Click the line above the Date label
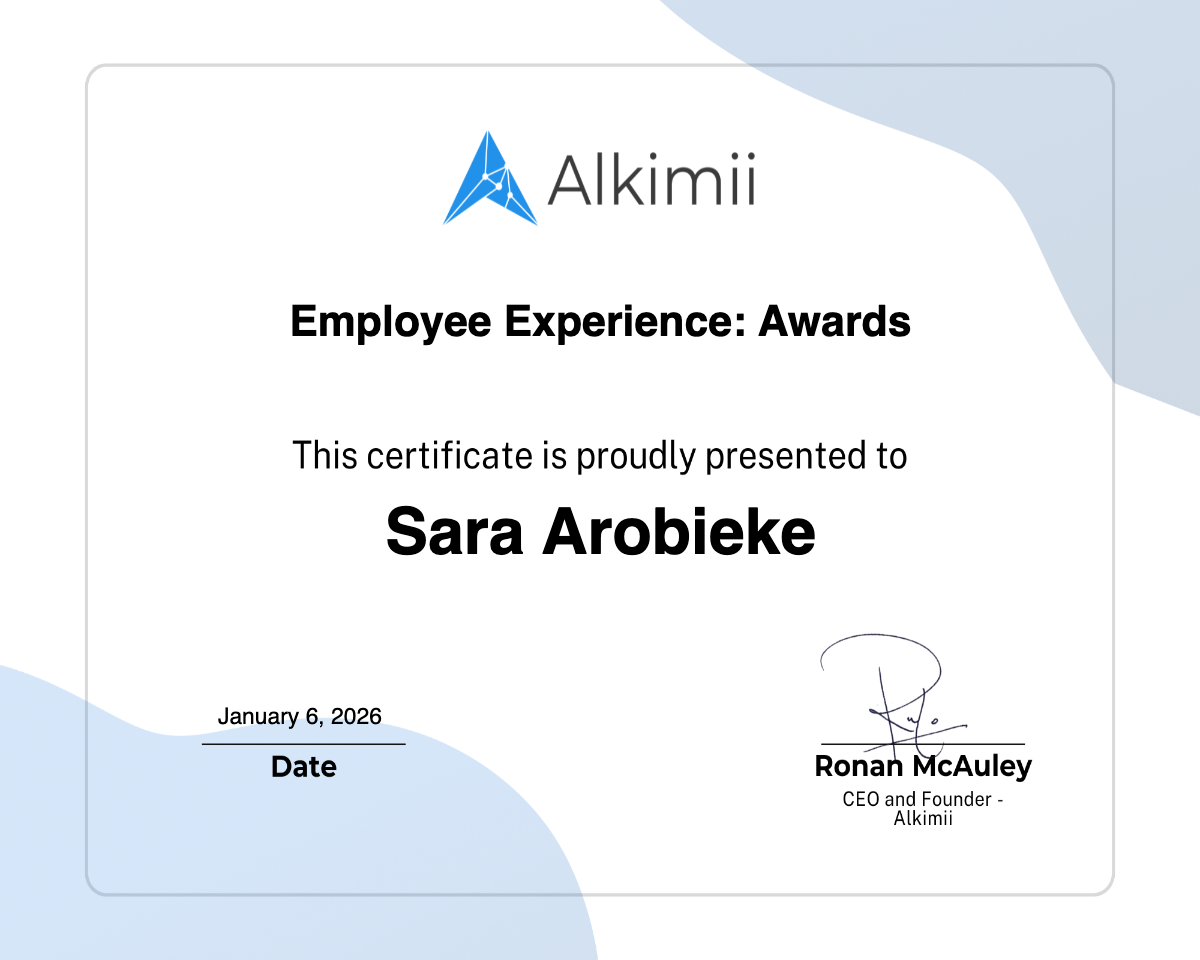This screenshot has height=960, width=1200. click(x=303, y=742)
